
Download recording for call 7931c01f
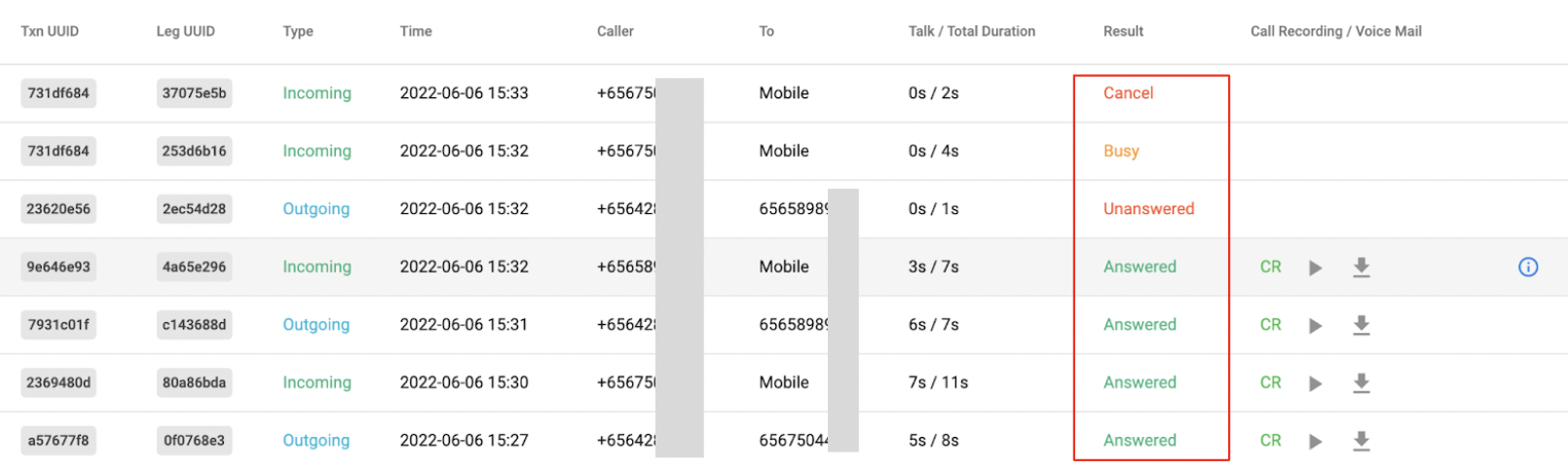point(1362,325)
